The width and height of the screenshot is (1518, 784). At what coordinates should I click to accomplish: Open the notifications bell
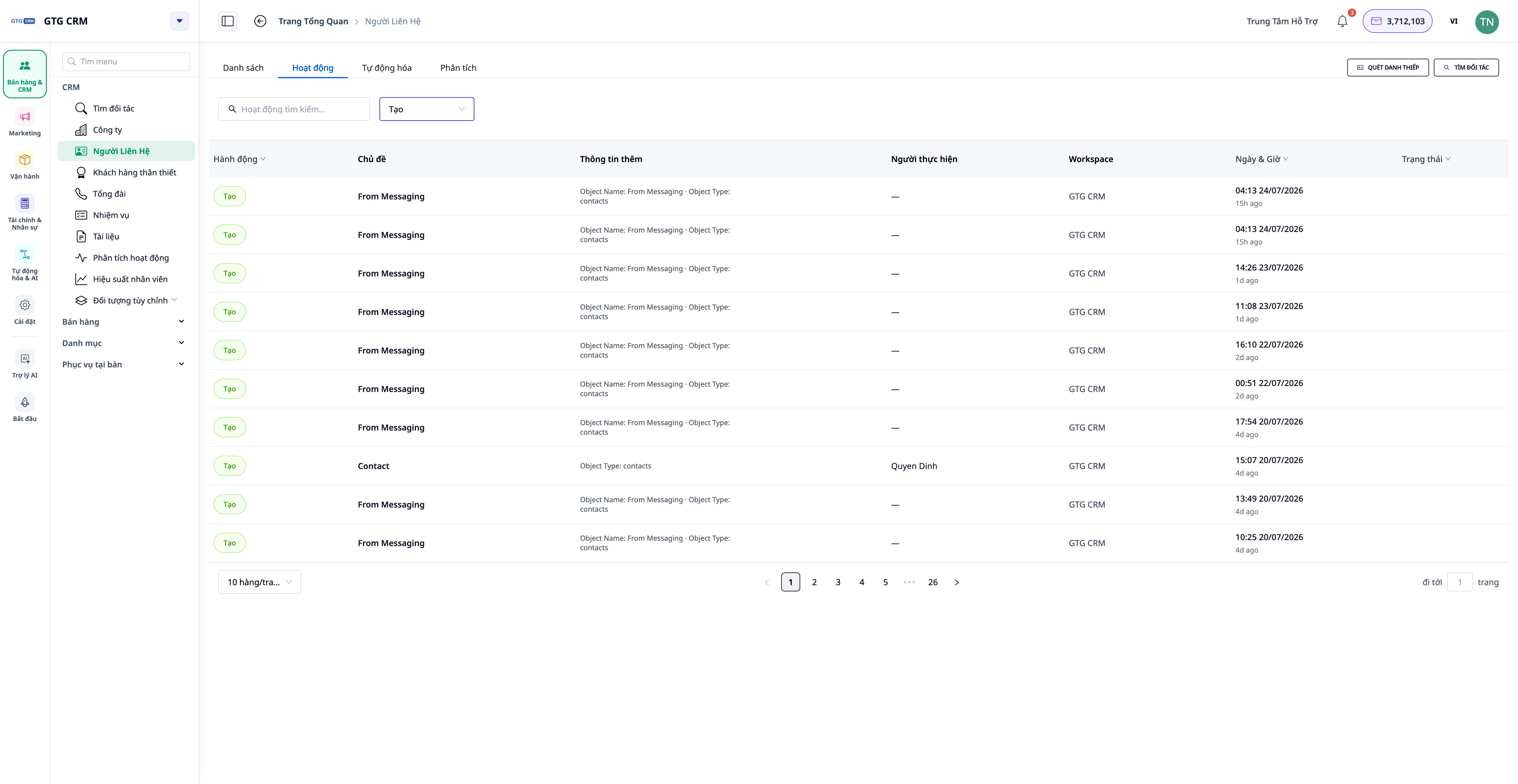tap(1342, 21)
